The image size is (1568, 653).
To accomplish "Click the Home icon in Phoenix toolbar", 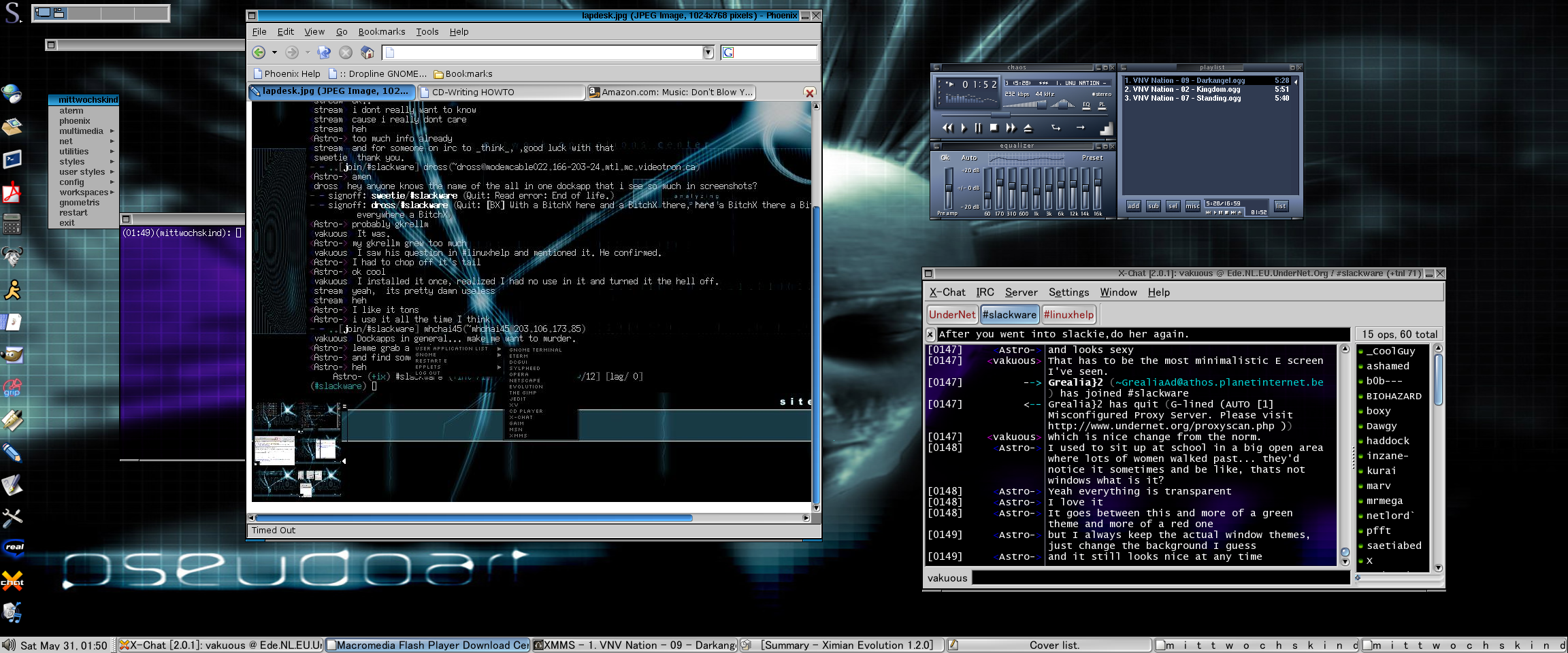I will click(x=367, y=52).
